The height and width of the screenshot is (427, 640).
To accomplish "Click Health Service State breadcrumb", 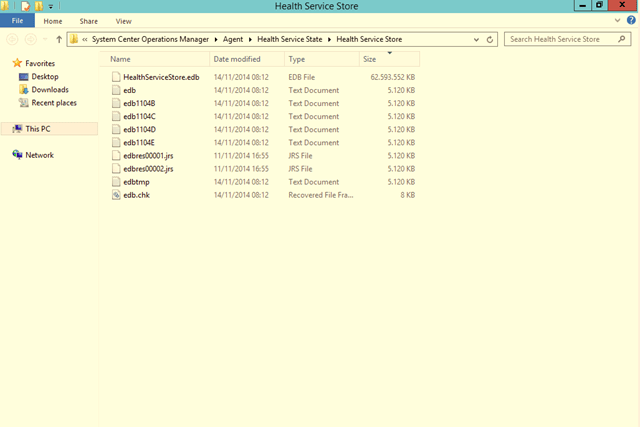I will point(289,39).
